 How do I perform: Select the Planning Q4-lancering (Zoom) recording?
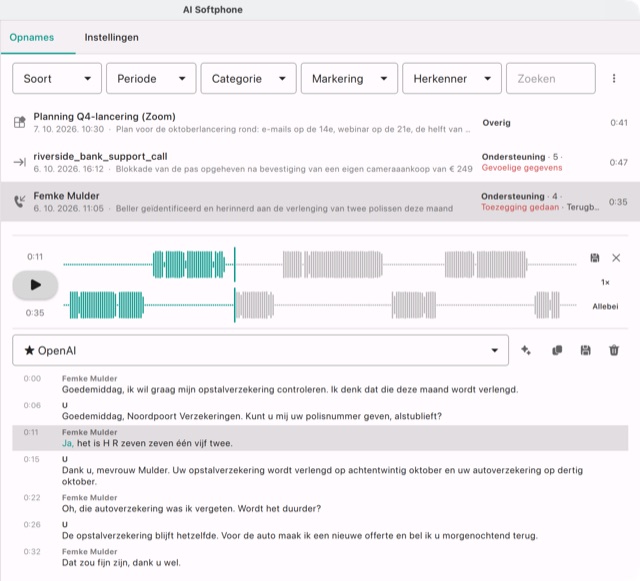[320, 122]
